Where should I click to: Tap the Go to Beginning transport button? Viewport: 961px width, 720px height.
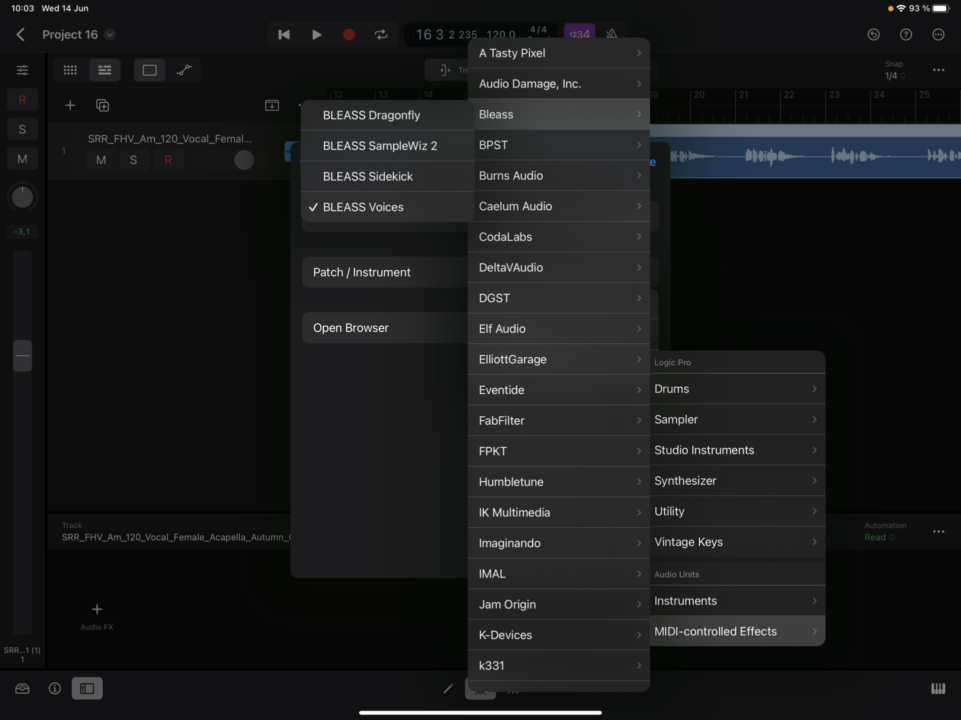284,35
